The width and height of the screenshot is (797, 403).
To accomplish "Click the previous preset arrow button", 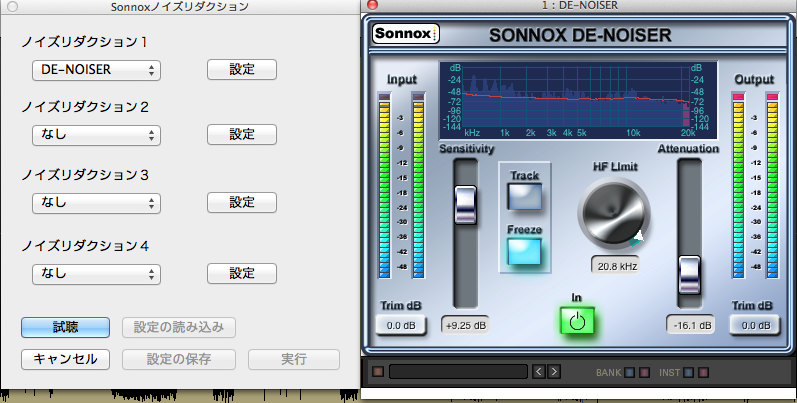I will [539, 371].
